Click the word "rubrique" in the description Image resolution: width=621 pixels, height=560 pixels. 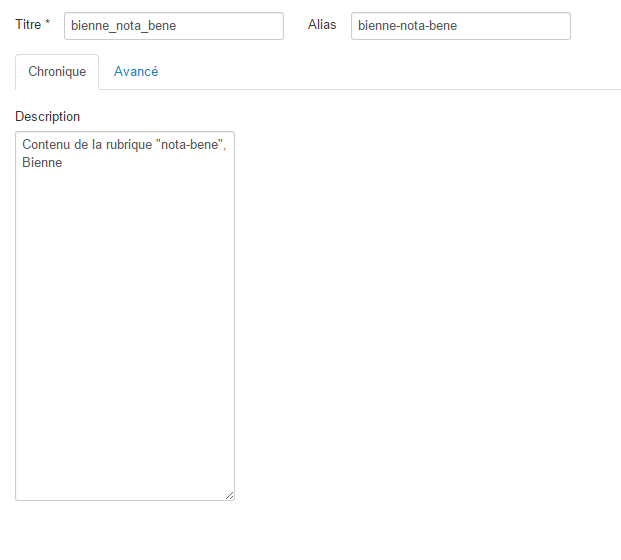(x=137, y=145)
